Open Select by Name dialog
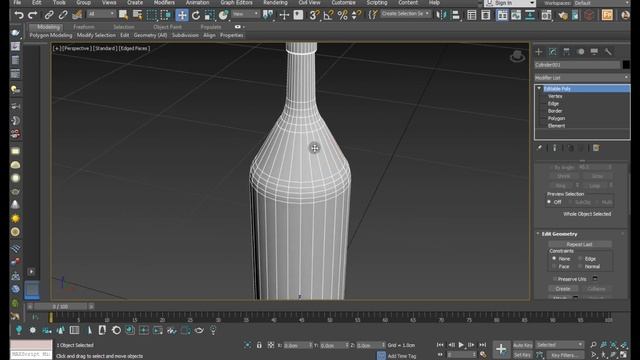Screen dimensions: 640x360 [x=137, y=16]
